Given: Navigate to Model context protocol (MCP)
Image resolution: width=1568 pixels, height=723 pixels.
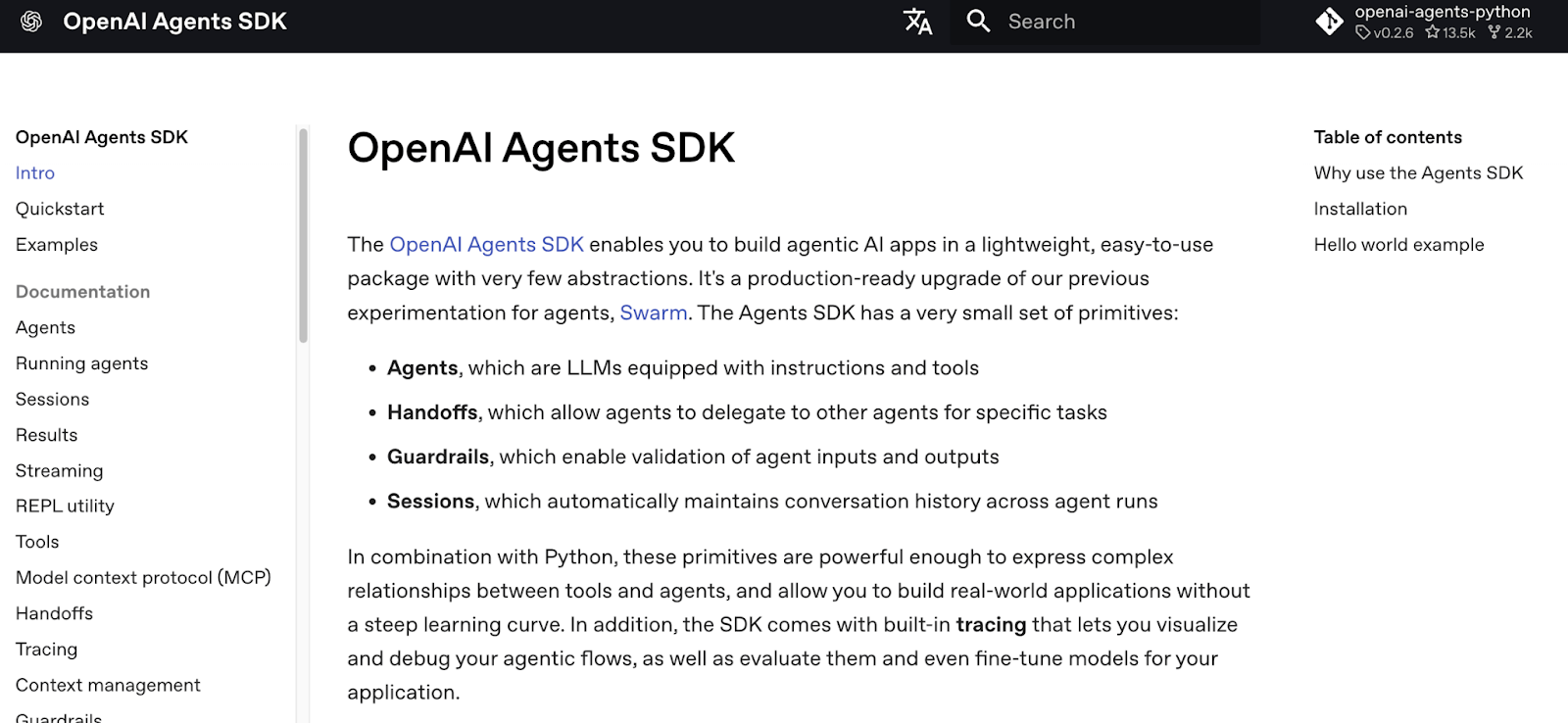Looking at the screenshot, I should pyautogui.click(x=143, y=578).
